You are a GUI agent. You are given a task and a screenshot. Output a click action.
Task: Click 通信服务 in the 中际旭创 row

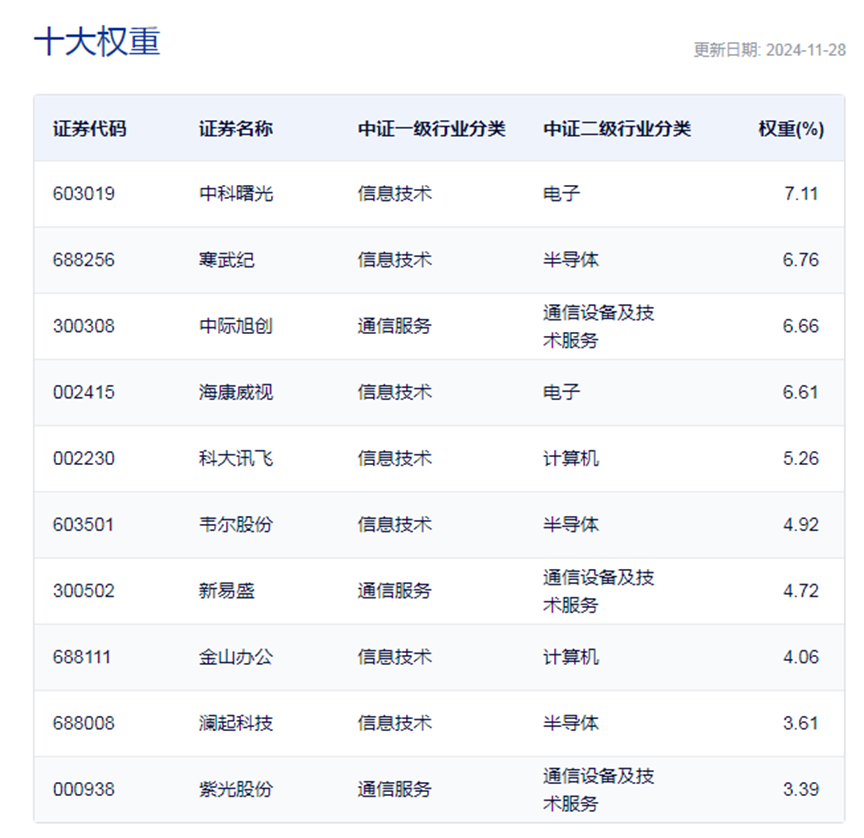[x=395, y=326]
